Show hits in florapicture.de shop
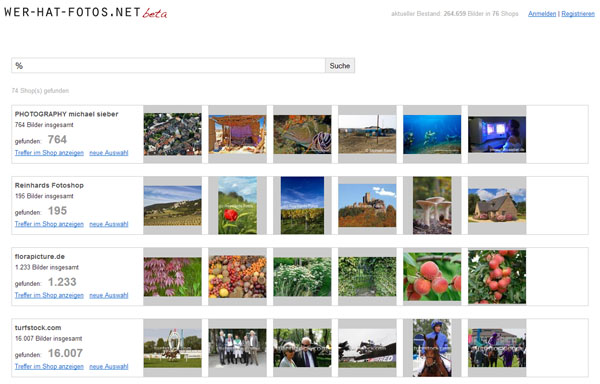 [x=49, y=295]
